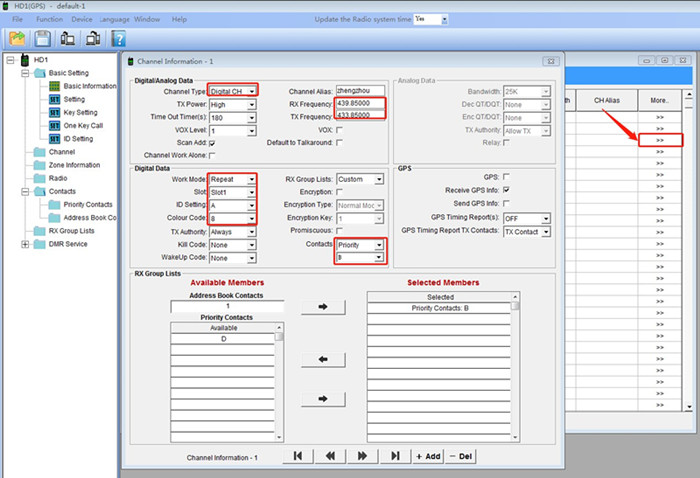Advance to the next channel record
The height and width of the screenshot is (478, 700).
pos(362,456)
